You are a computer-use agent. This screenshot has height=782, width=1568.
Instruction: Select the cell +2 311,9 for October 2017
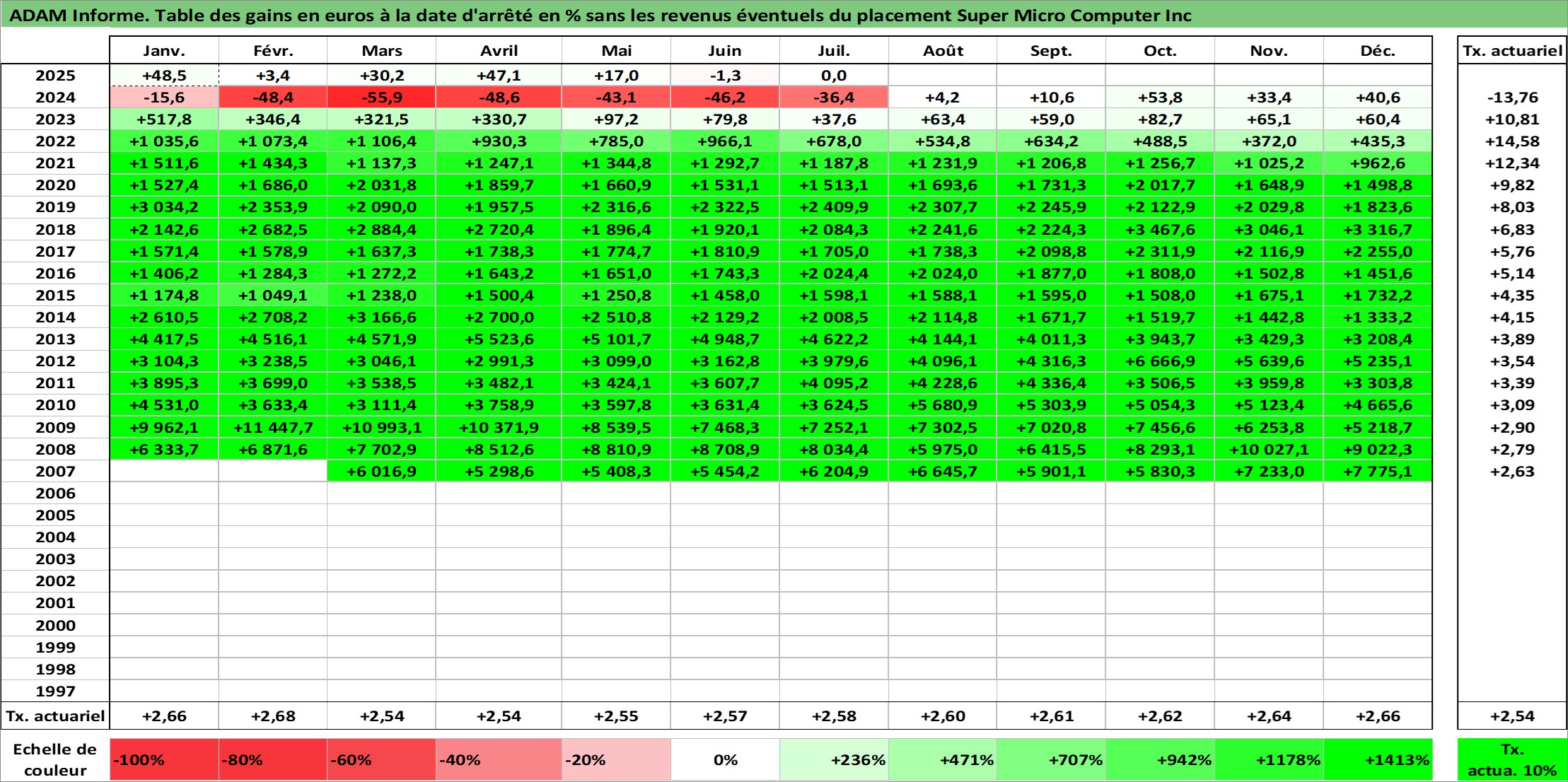click(x=1161, y=252)
